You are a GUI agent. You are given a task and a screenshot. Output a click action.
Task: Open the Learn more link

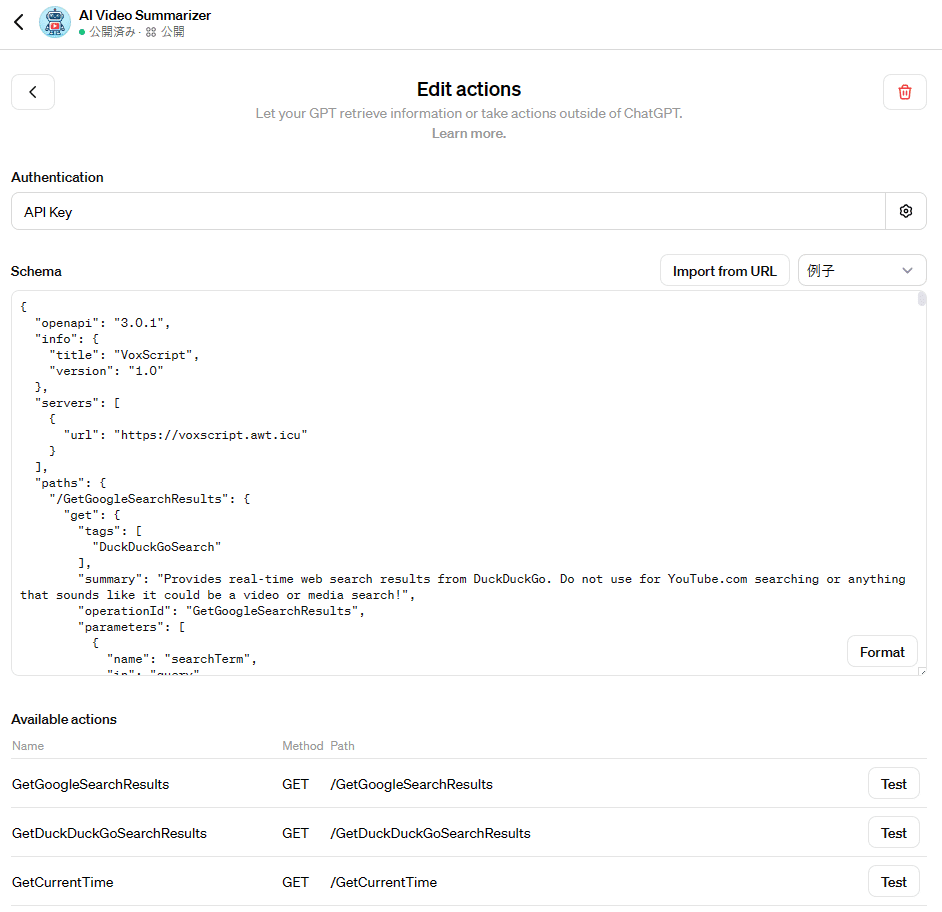point(468,133)
